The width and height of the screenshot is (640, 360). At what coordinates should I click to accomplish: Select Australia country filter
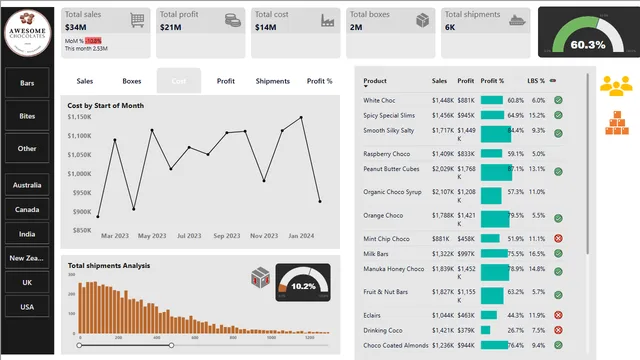(x=27, y=185)
